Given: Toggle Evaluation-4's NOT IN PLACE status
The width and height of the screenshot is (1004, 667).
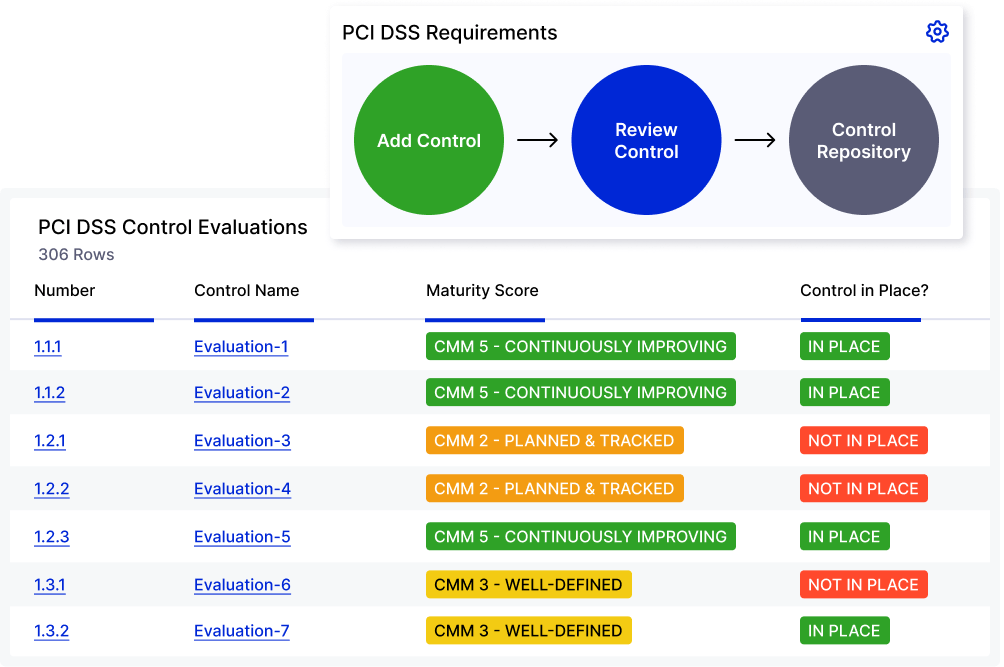Looking at the screenshot, I should (x=864, y=488).
